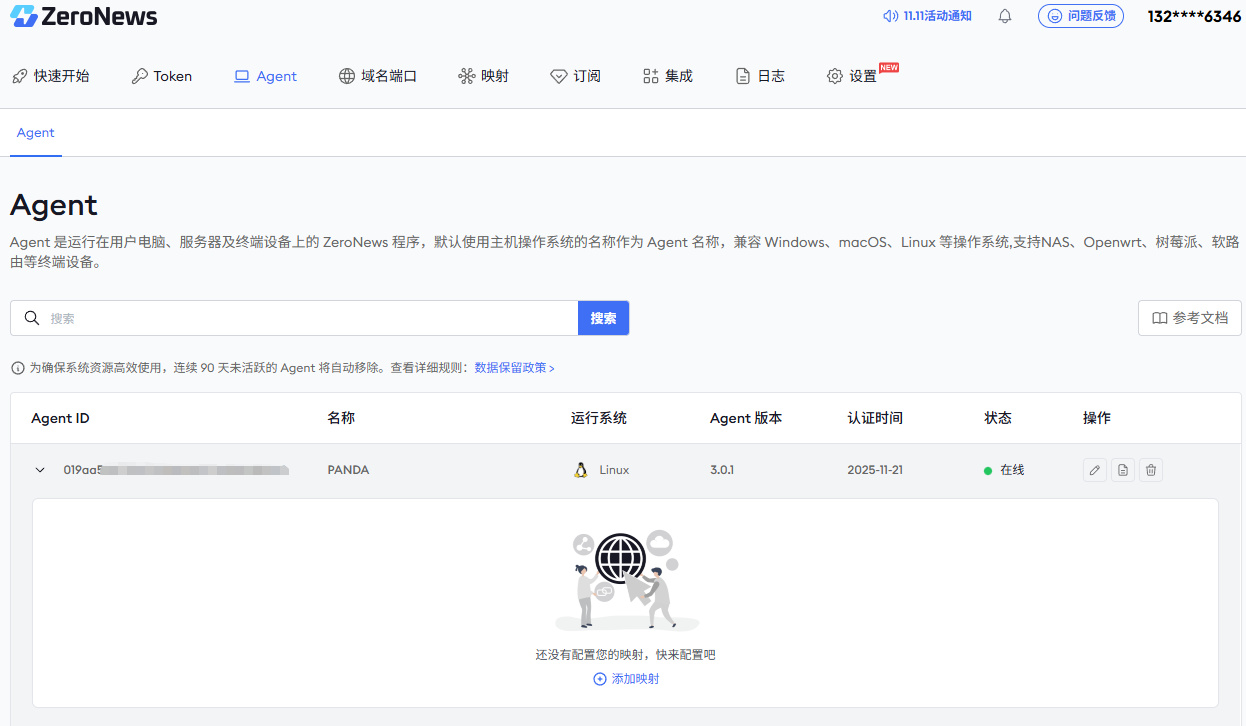Click the 名称 column header
The height and width of the screenshot is (726, 1246).
pos(341,418)
